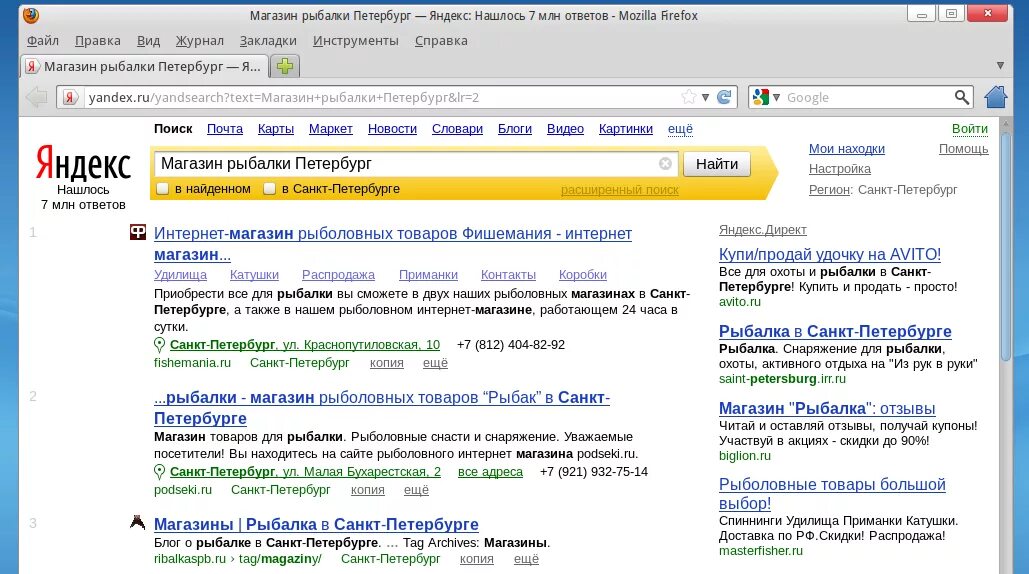The width and height of the screenshot is (1029, 574).
Task: Open 'расширенный поиск' link
Action: point(620,190)
